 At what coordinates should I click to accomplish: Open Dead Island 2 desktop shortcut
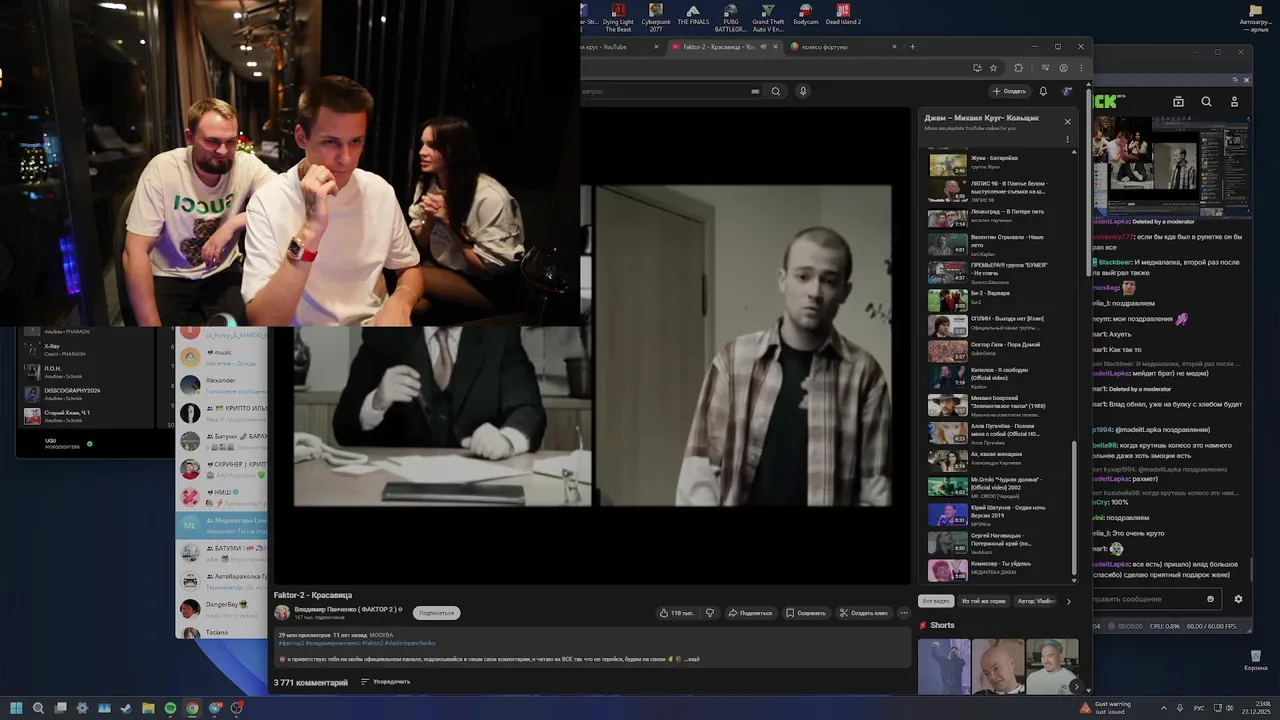click(x=843, y=14)
